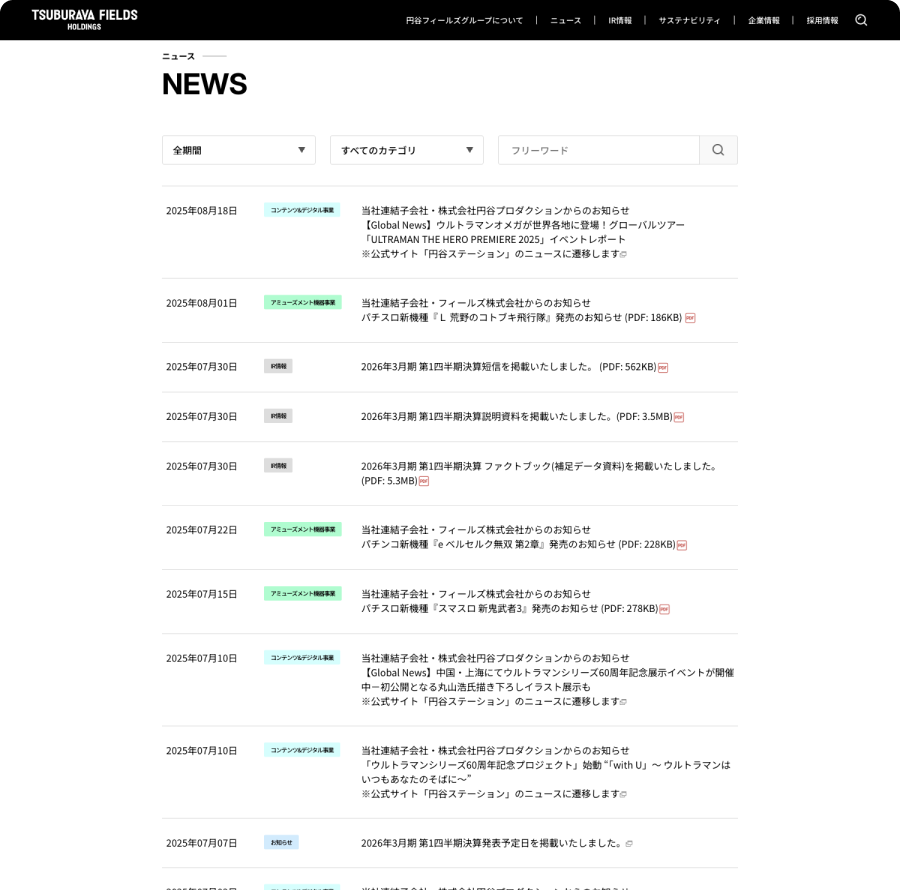Select ニュース in the top navigation

pyautogui.click(x=565, y=20)
